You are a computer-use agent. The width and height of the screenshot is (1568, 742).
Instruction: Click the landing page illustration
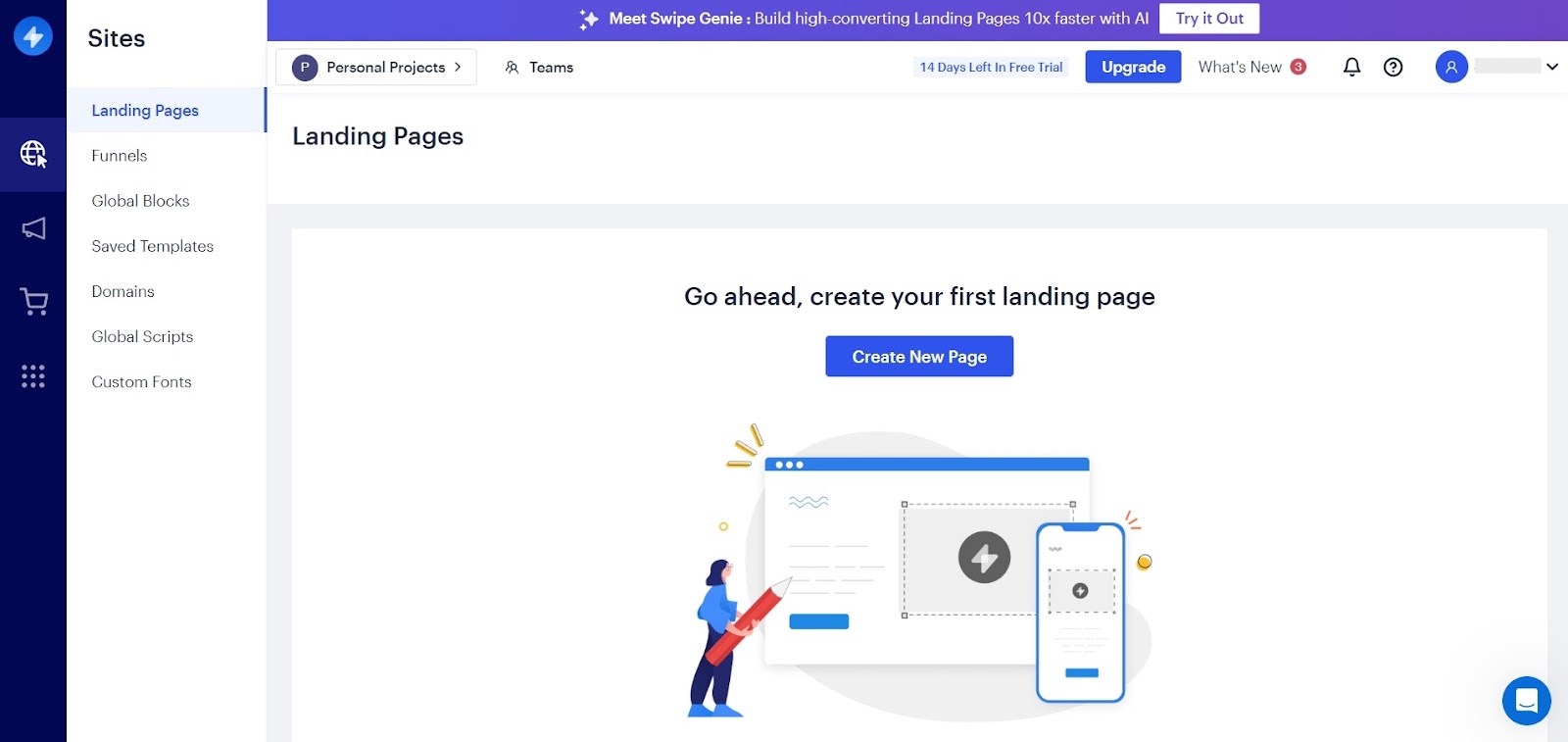point(919,573)
